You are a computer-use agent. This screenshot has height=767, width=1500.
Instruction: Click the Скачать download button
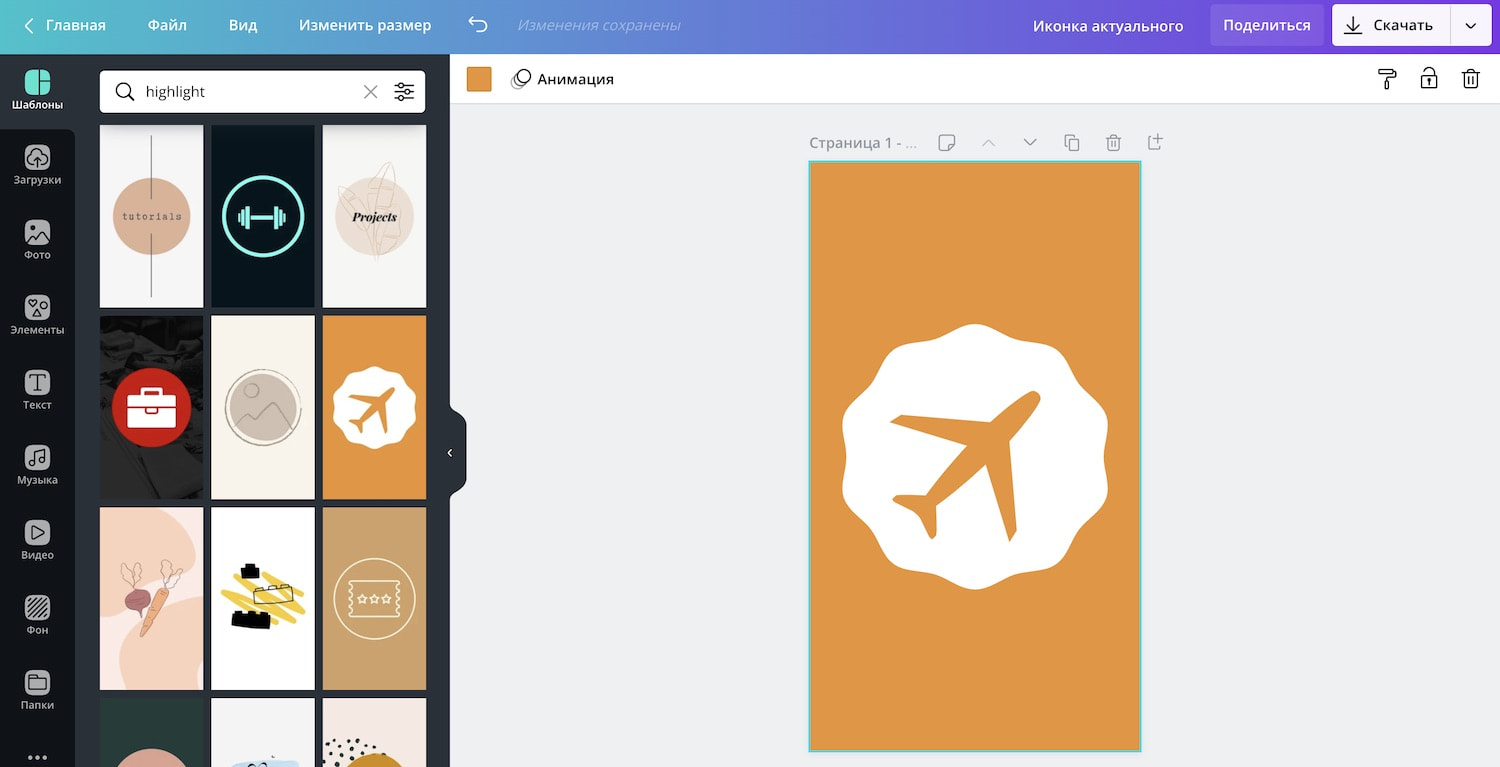[1391, 26]
